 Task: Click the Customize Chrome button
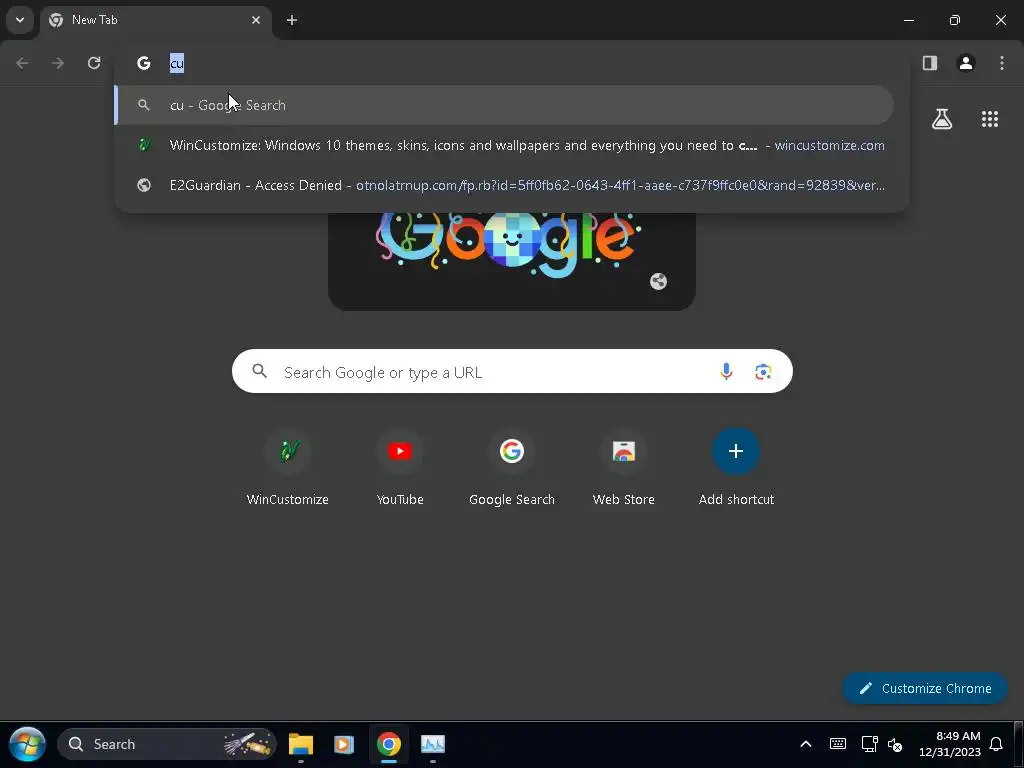tap(925, 688)
